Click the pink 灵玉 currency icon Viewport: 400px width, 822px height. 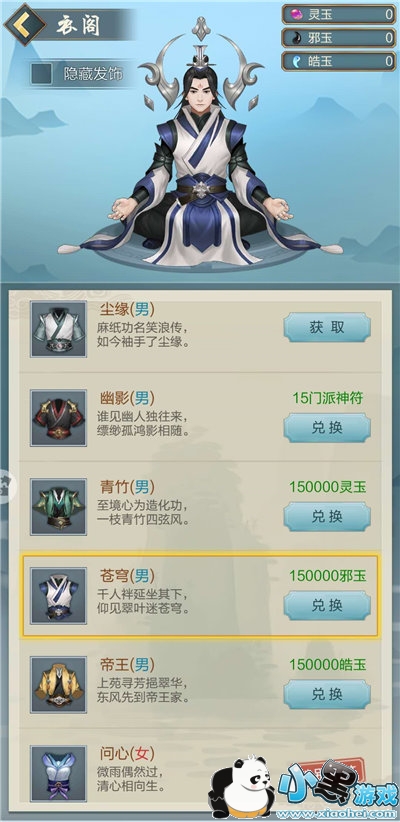(297, 14)
